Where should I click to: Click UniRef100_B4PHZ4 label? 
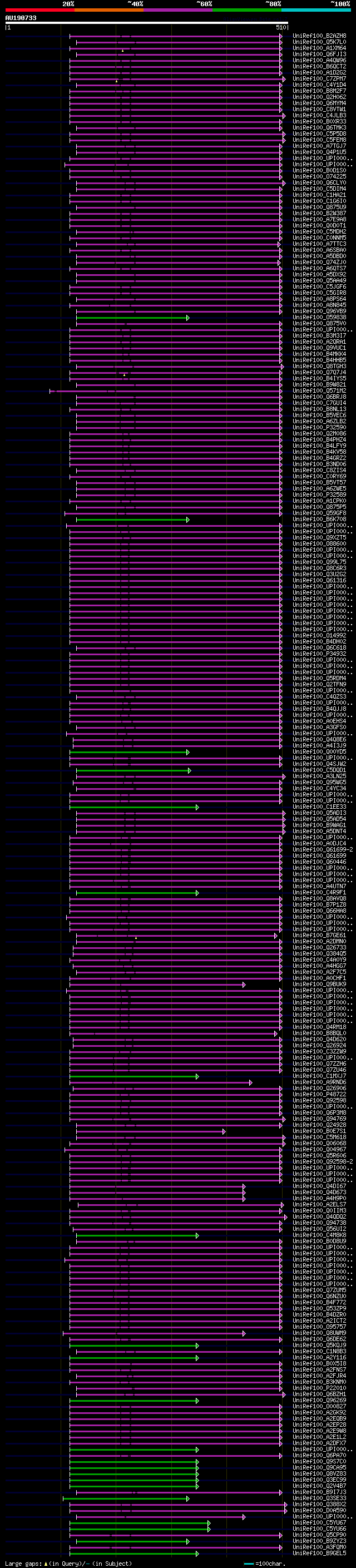pos(319,439)
